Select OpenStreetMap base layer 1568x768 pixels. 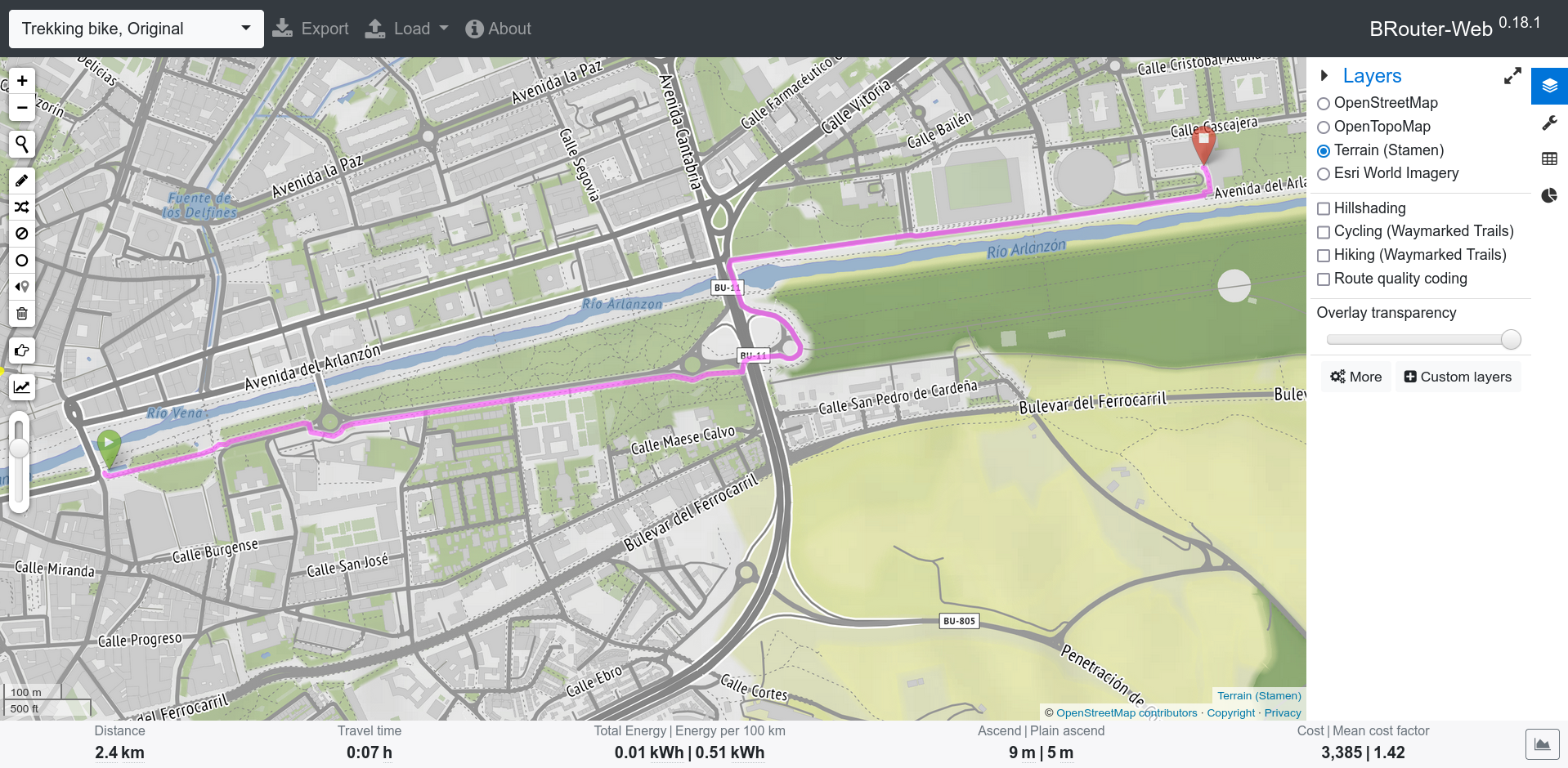click(x=1323, y=104)
